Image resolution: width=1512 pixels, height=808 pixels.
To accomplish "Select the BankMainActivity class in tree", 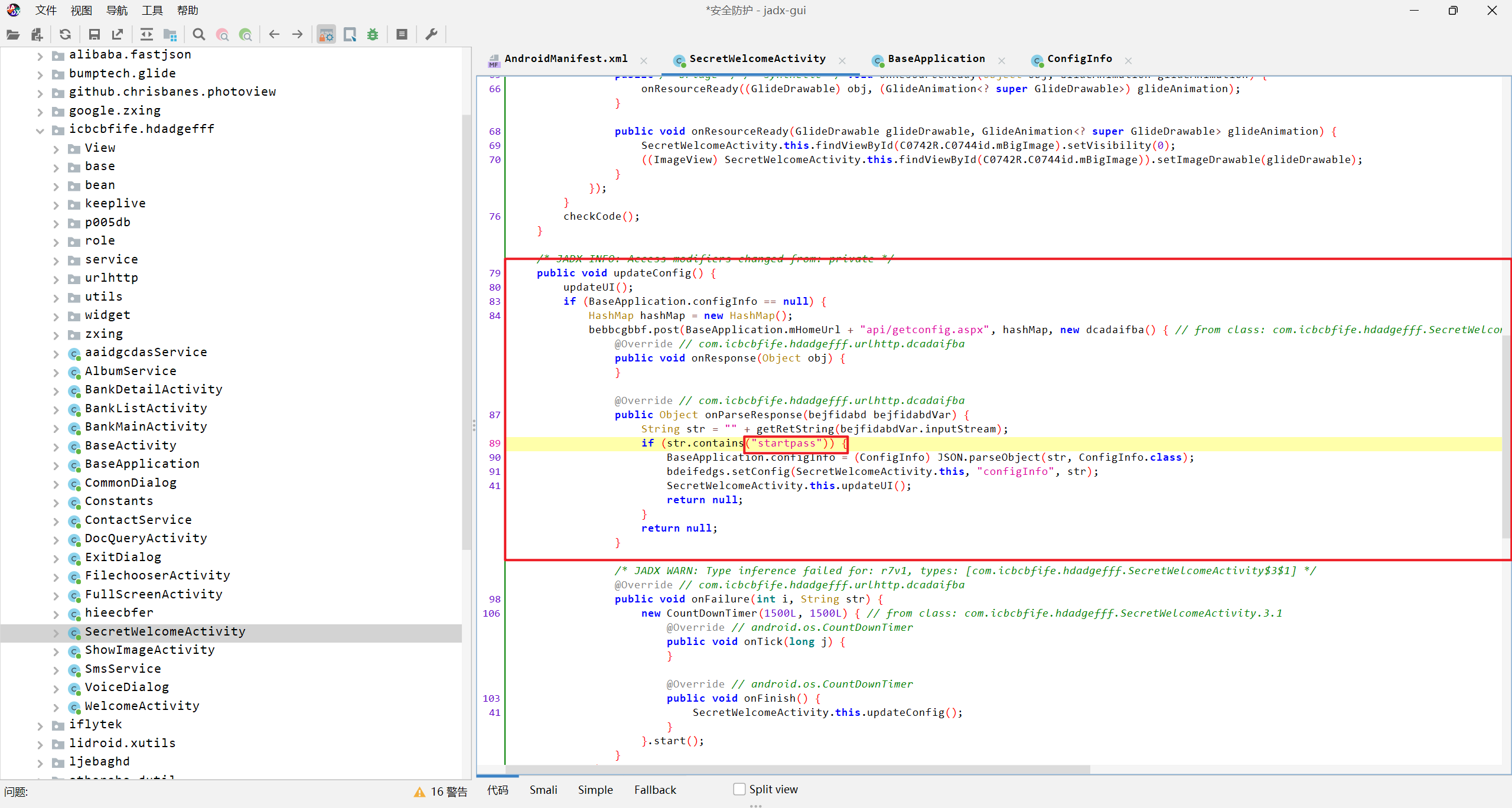I will (x=146, y=426).
